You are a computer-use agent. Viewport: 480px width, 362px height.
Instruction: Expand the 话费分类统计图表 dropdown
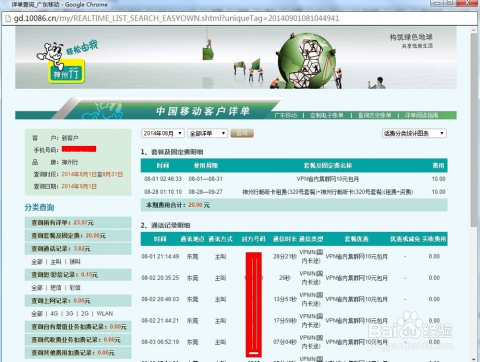(414, 133)
